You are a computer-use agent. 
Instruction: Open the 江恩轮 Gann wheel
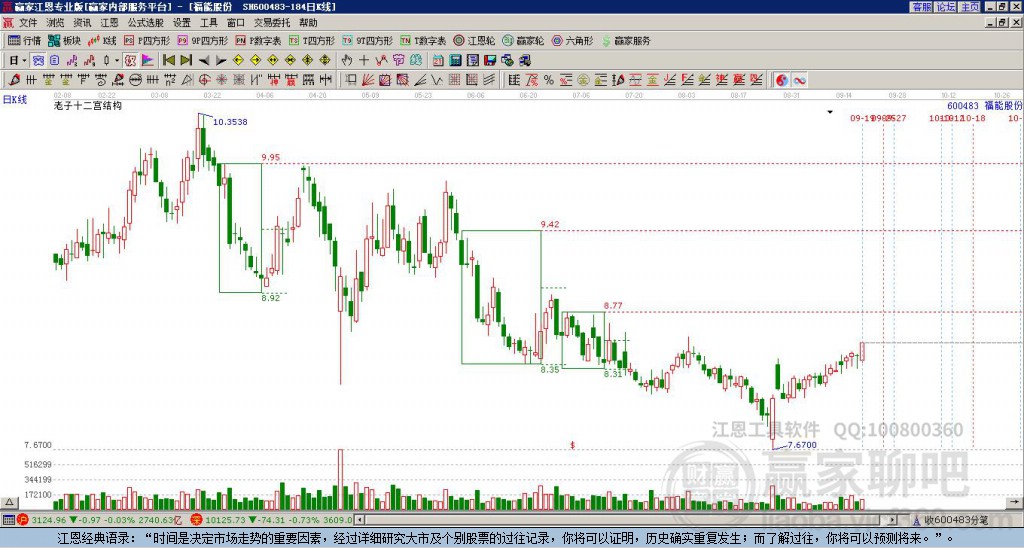coord(474,40)
